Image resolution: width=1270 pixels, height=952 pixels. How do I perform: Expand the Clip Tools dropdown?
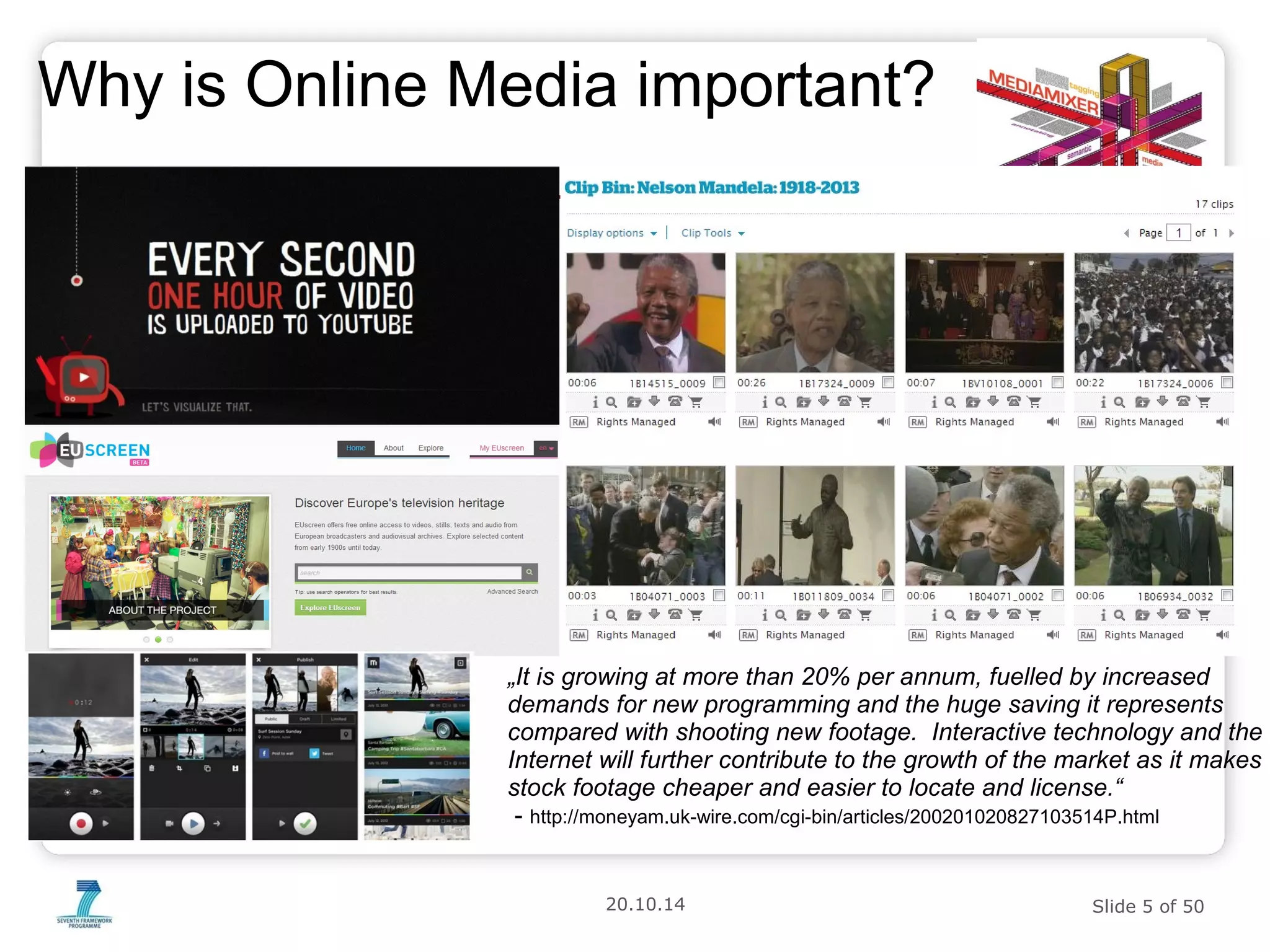point(713,233)
